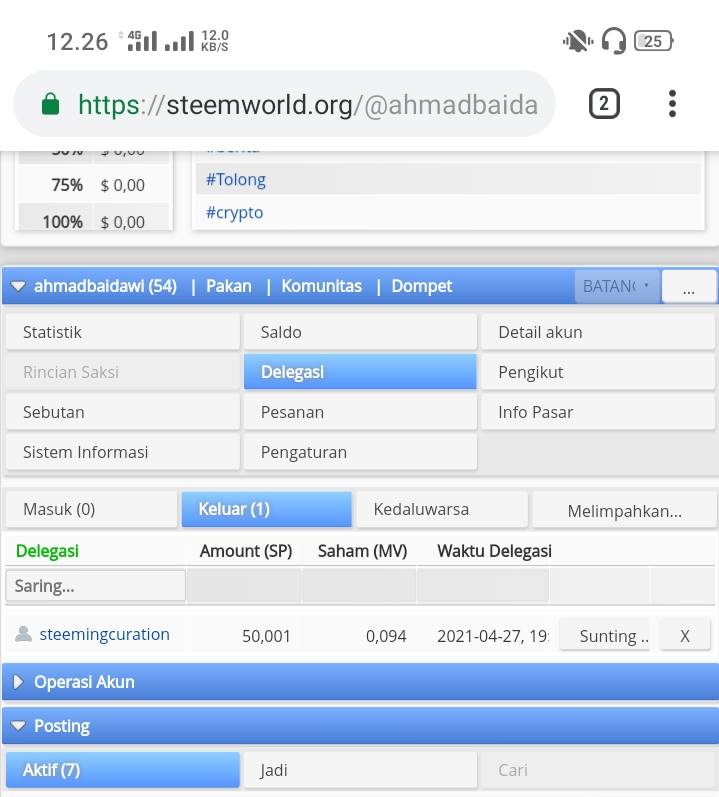Switch to the Sistem Informasi tab
This screenshot has height=797, width=719.
pos(122,452)
